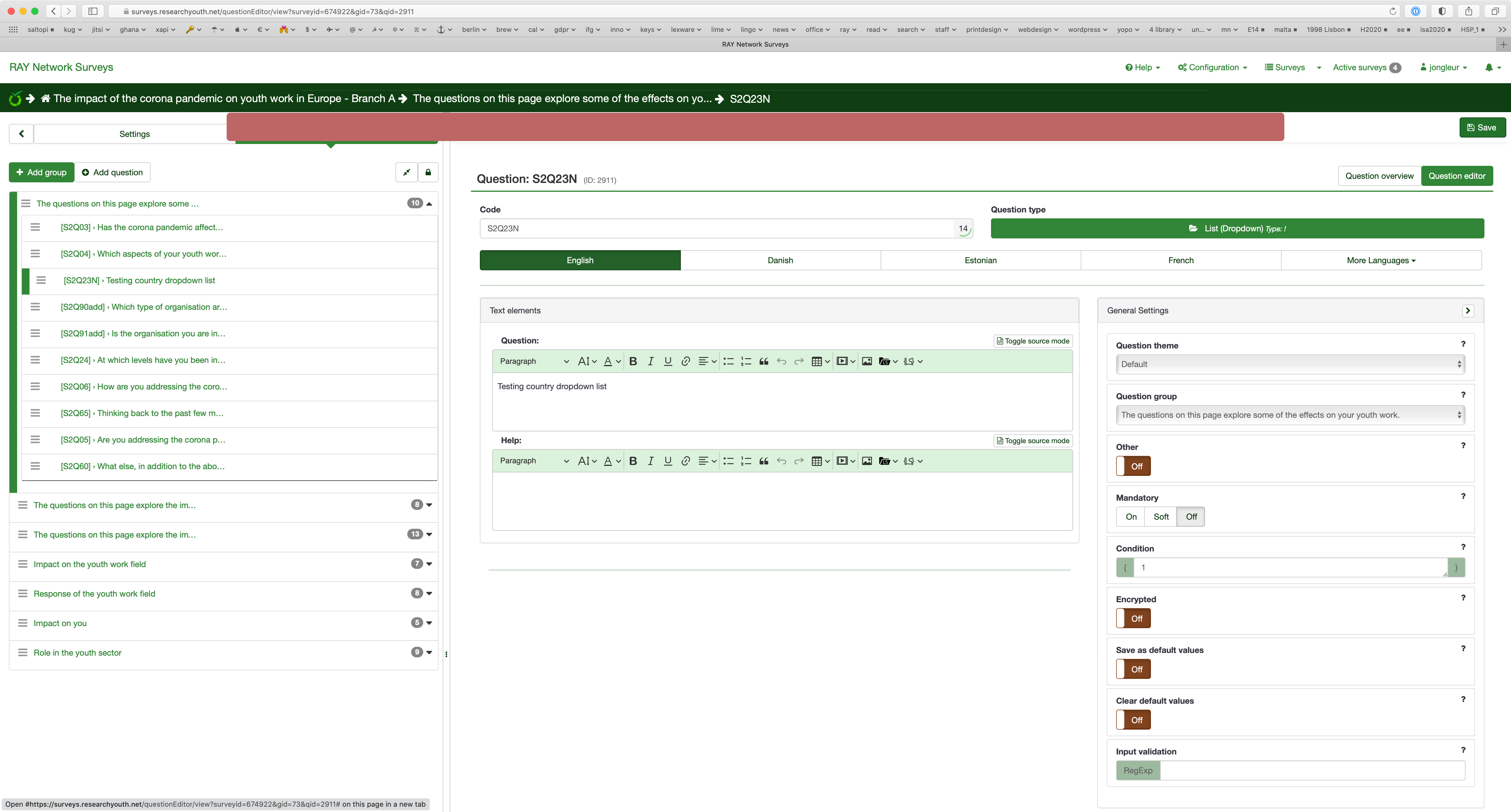Click the collapse sidebar arrows icon
The height and width of the screenshot is (812, 1511).
406,172
